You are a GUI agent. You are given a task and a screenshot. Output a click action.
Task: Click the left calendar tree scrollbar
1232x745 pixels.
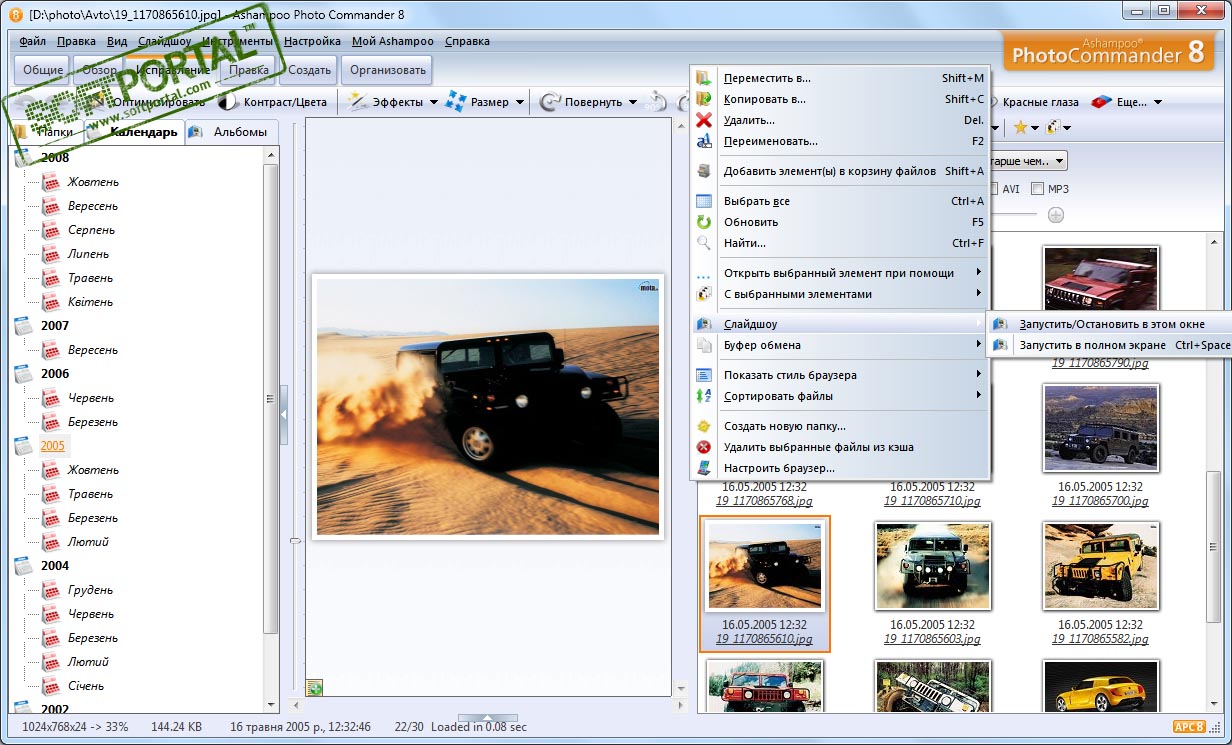click(270, 400)
